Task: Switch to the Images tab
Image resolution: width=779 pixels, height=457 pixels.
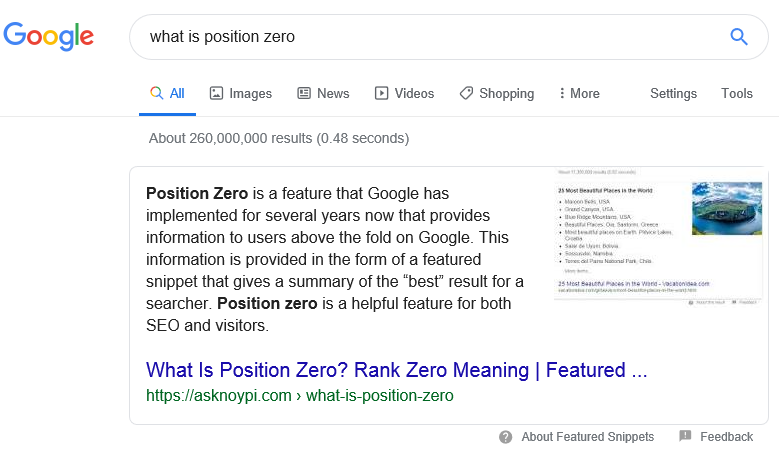Action: tap(241, 93)
